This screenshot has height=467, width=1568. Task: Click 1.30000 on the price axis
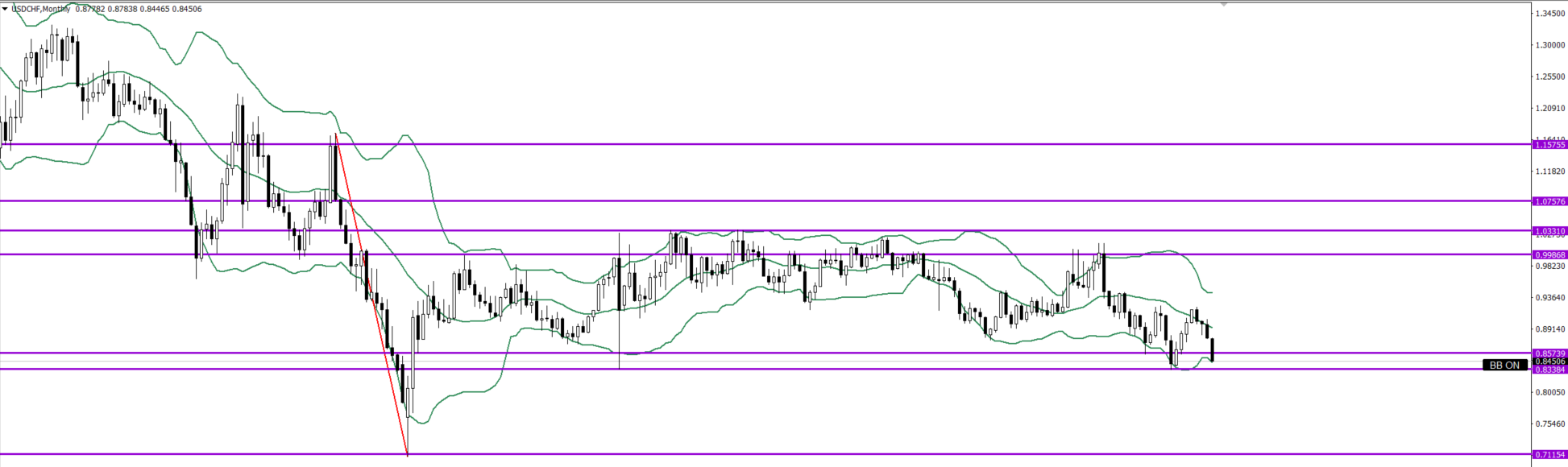tap(1550, 45)
